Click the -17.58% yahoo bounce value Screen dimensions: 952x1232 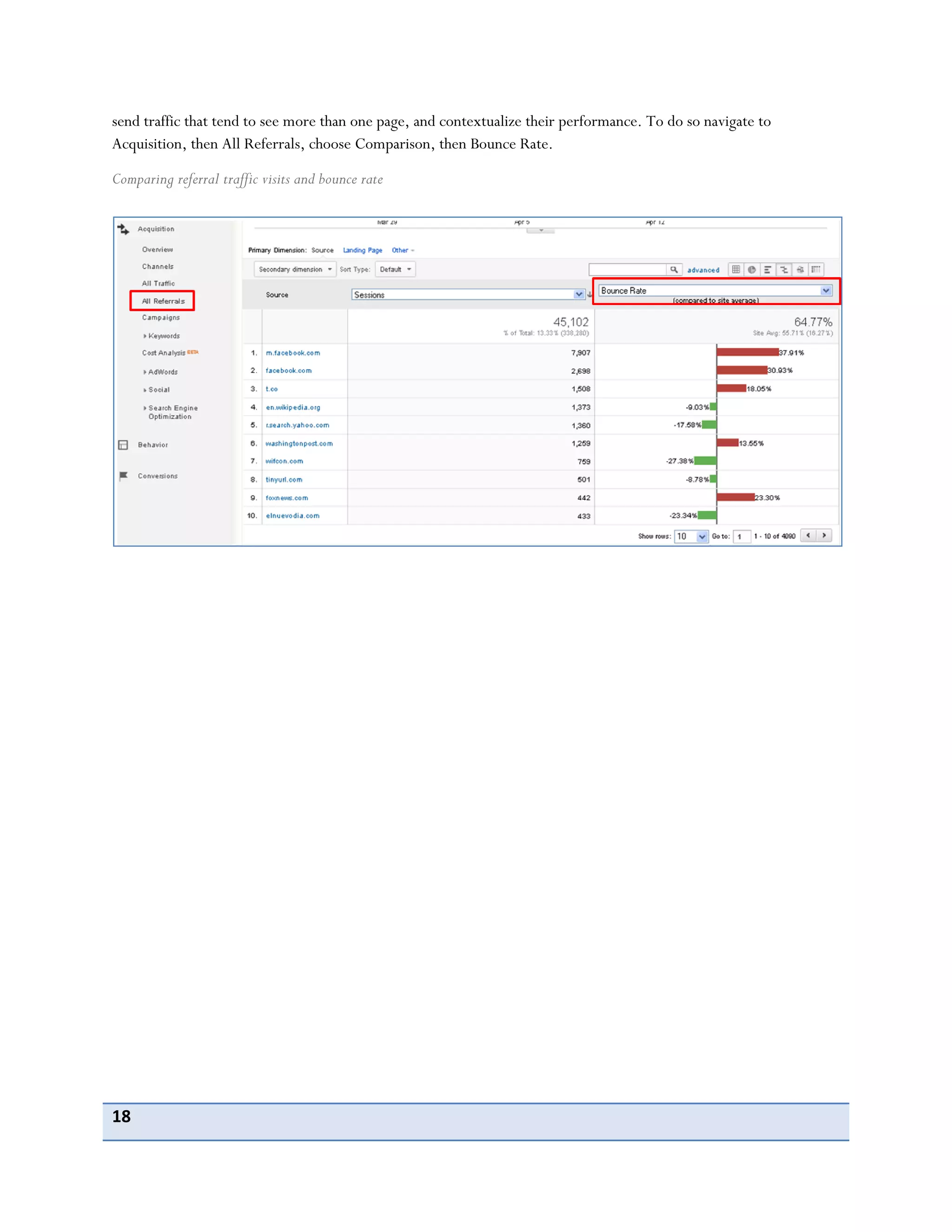(x=688, y=425)
